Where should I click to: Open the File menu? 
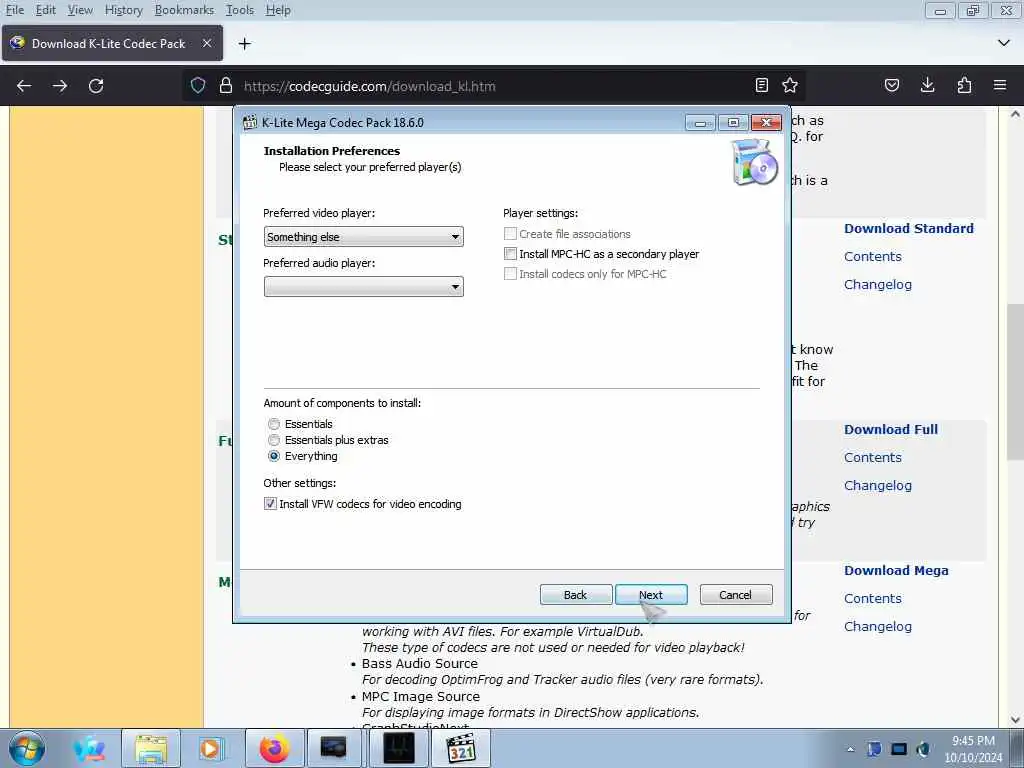tap(14, 10)
